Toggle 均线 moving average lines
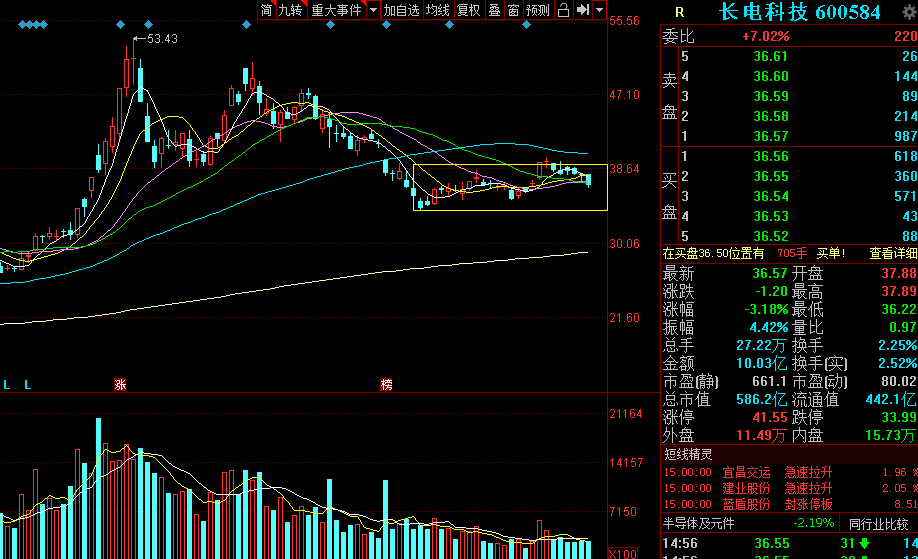This screenshot has height=559, width=918. pyautogui.click(x=437, y=10)
